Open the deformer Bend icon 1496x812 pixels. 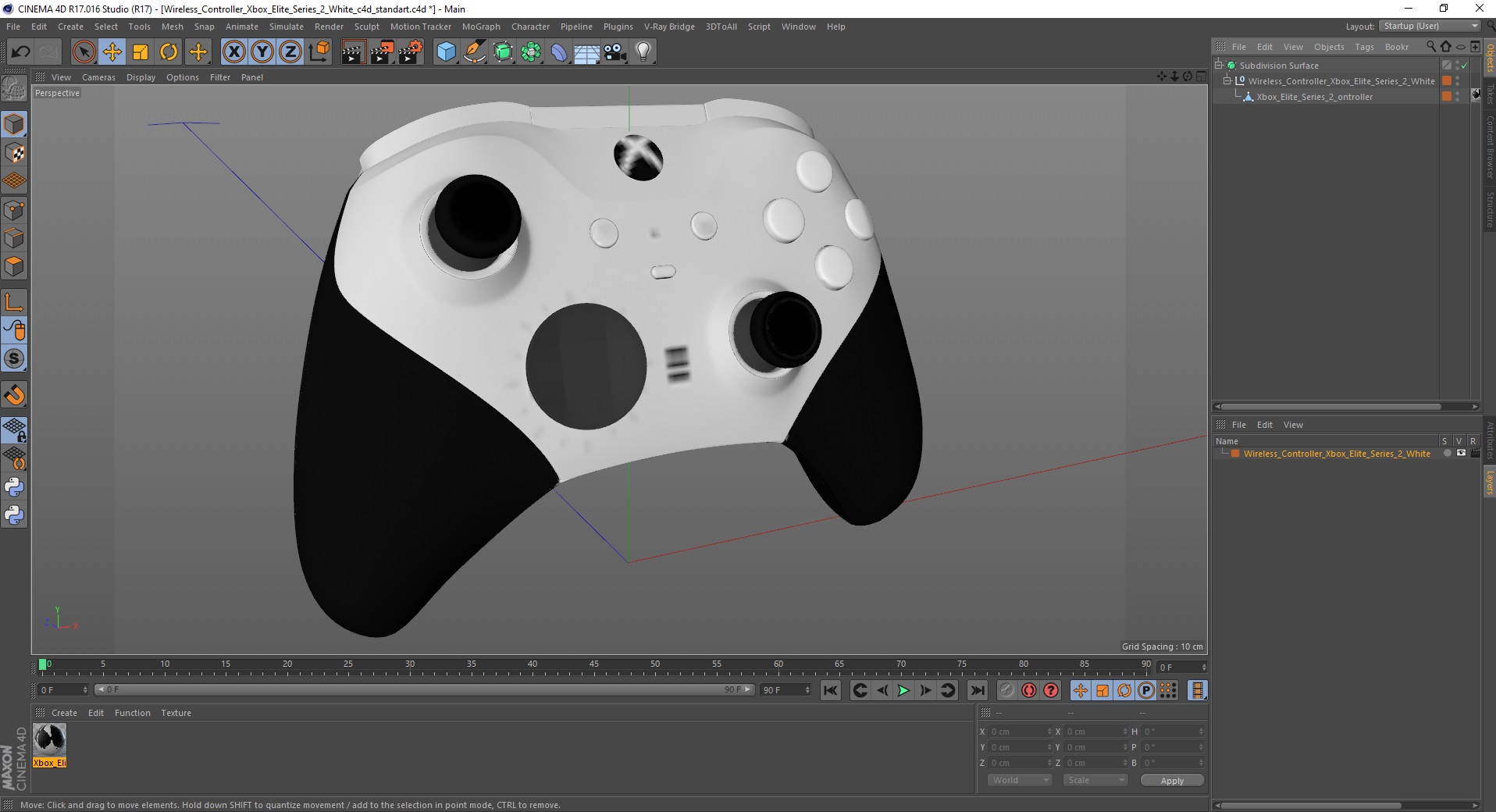tap(559, 52)
